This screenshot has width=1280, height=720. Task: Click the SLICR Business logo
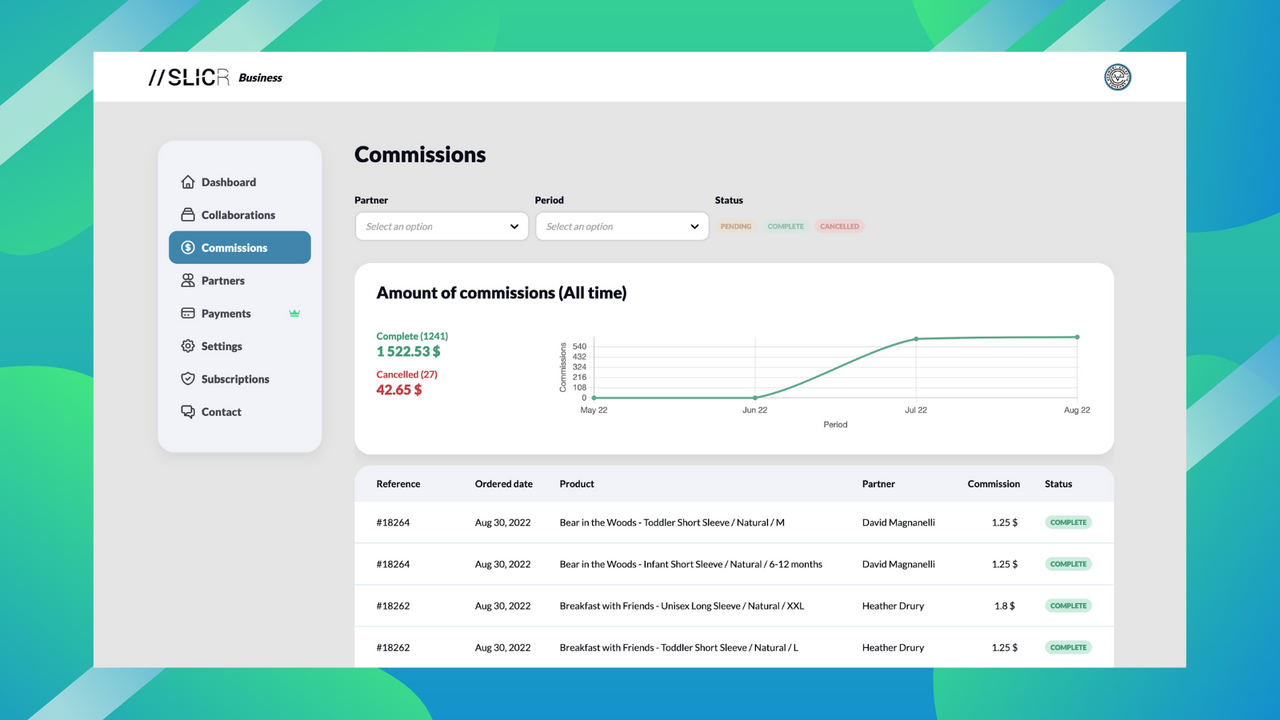215,78
